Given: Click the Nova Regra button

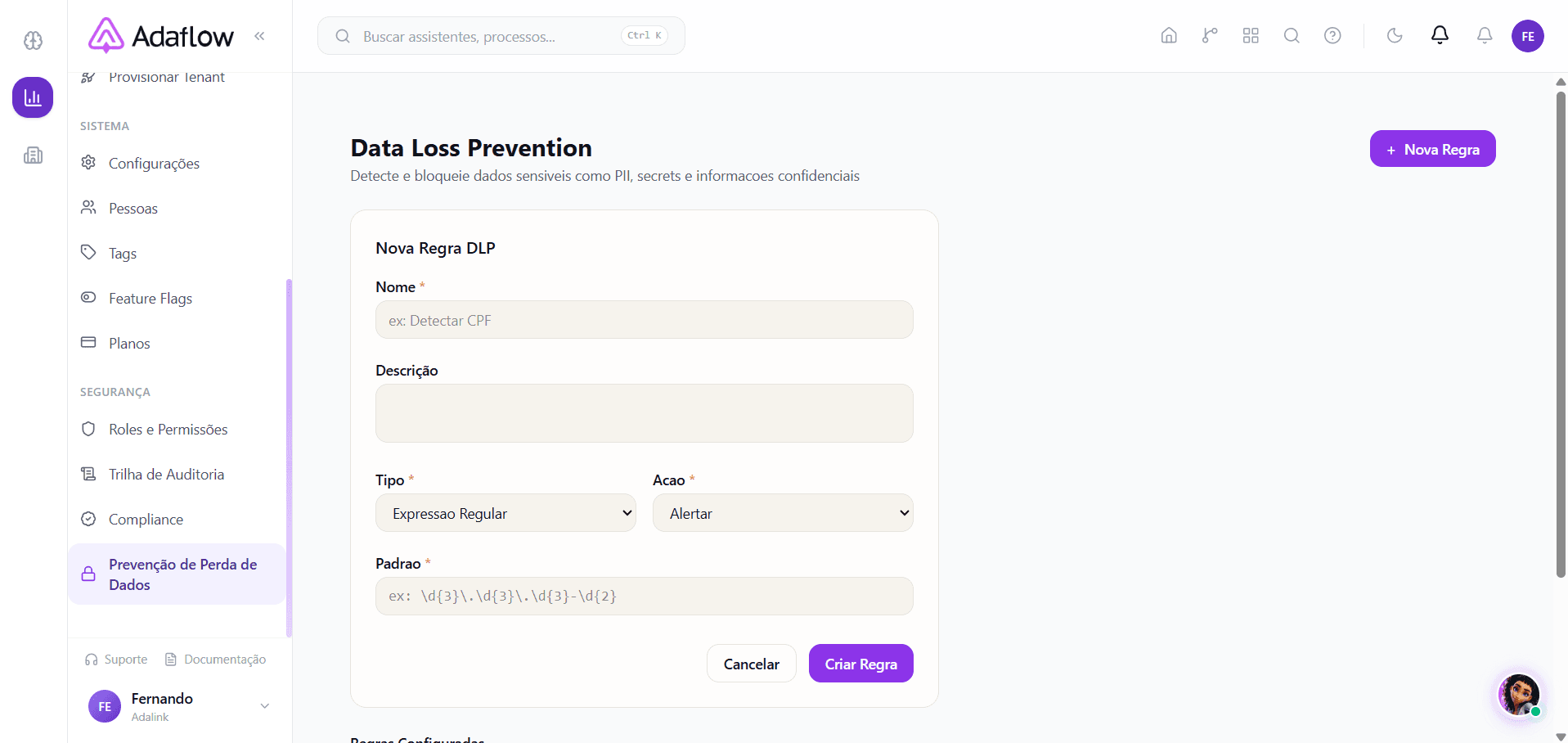Looking at the screenshot, I should click(1432, 149).
